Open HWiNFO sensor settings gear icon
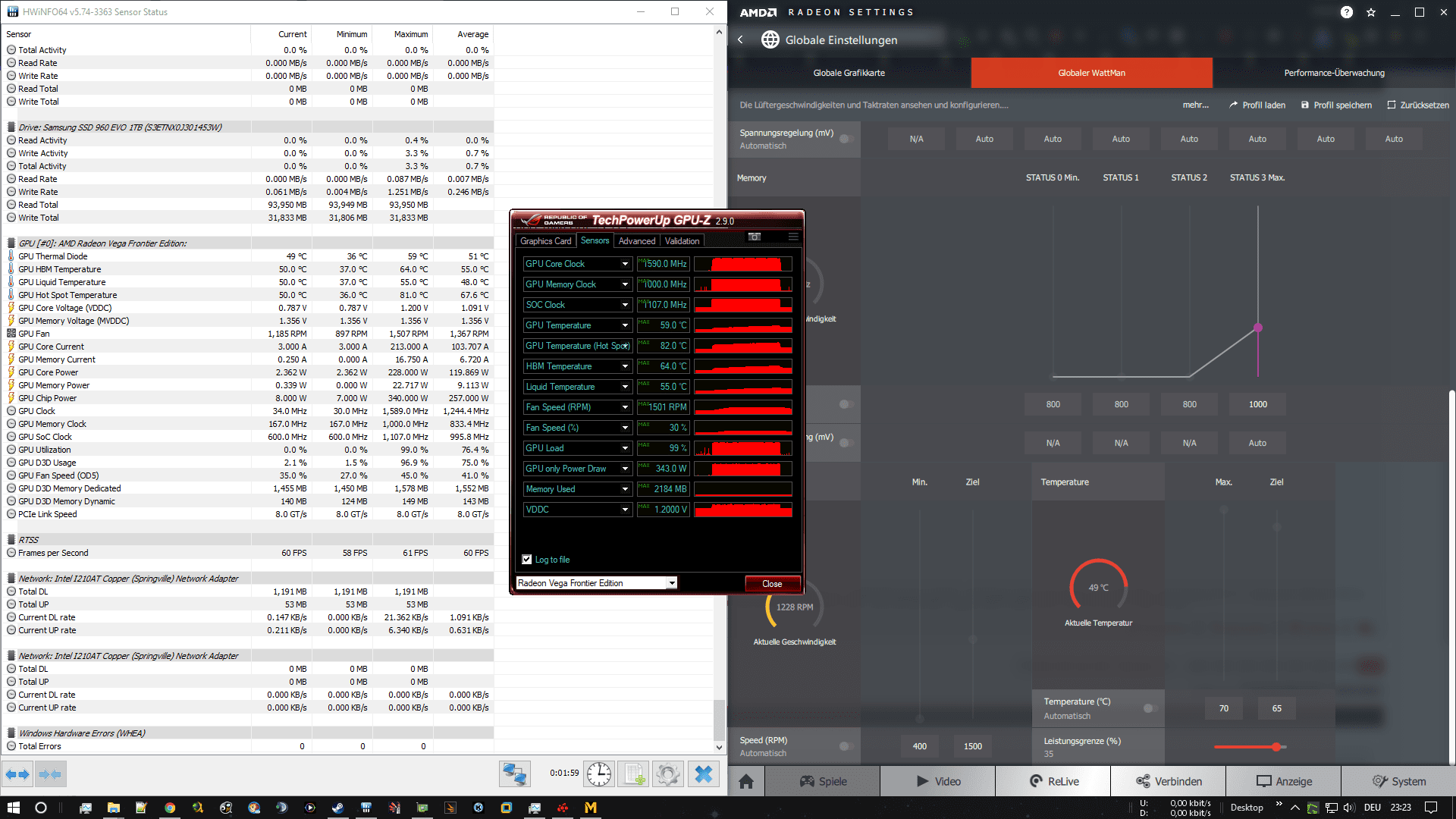The height and width of the screenshot is (819, 1456). click(668, 774)
